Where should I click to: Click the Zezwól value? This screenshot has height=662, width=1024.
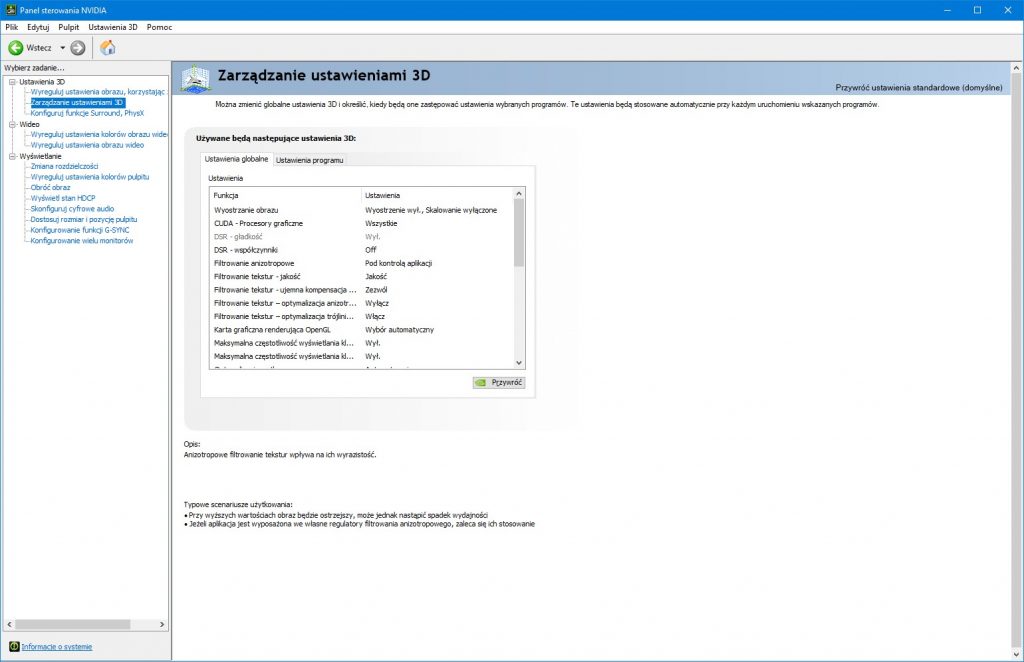[376, 290]
